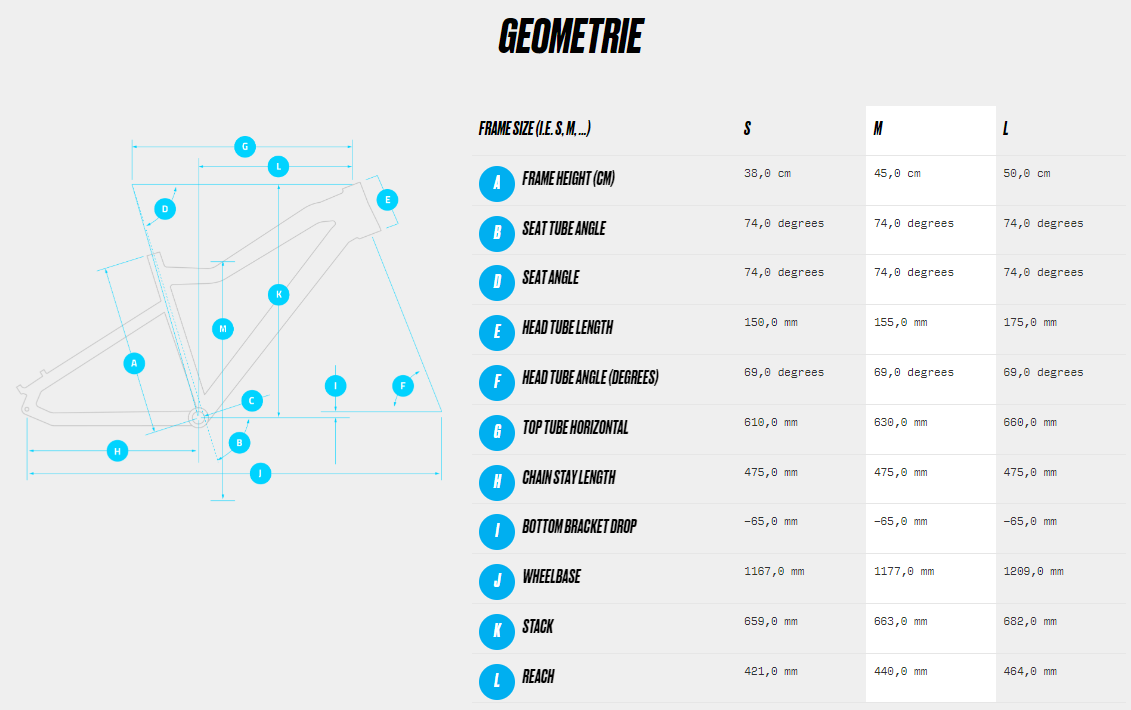This screenshot has width=1131, height=710.
Task: Click the 440,0 mm reach value for size M
Action: 900,671
